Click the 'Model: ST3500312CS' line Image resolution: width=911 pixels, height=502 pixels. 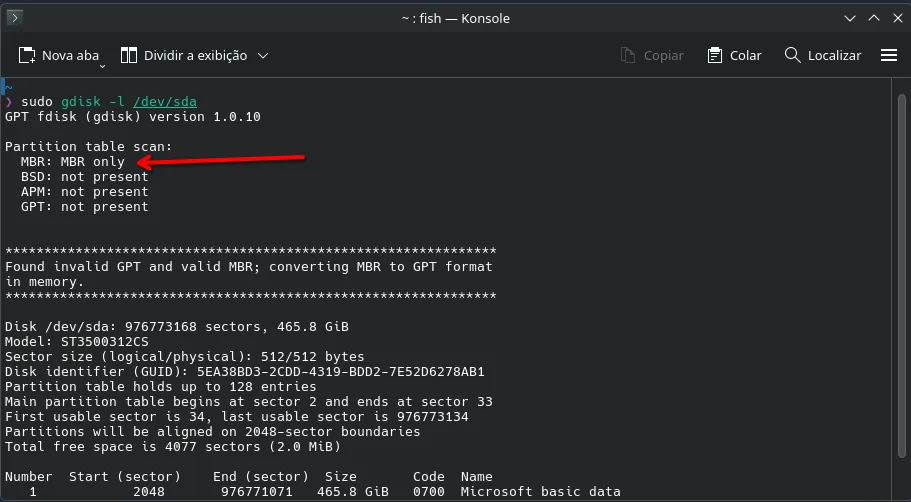click(77, 342)
